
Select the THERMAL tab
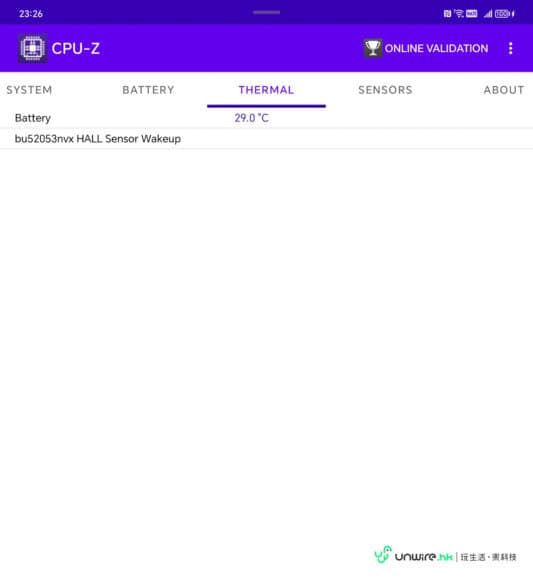266,90
